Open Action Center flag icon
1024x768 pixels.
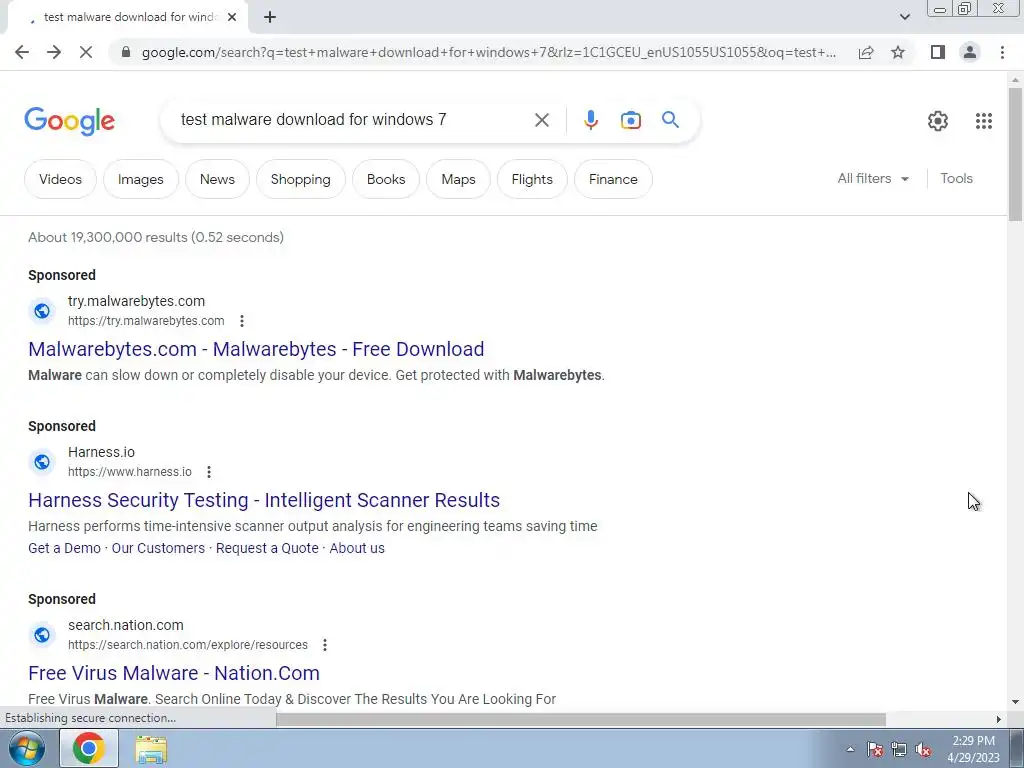tap(875, 749)
